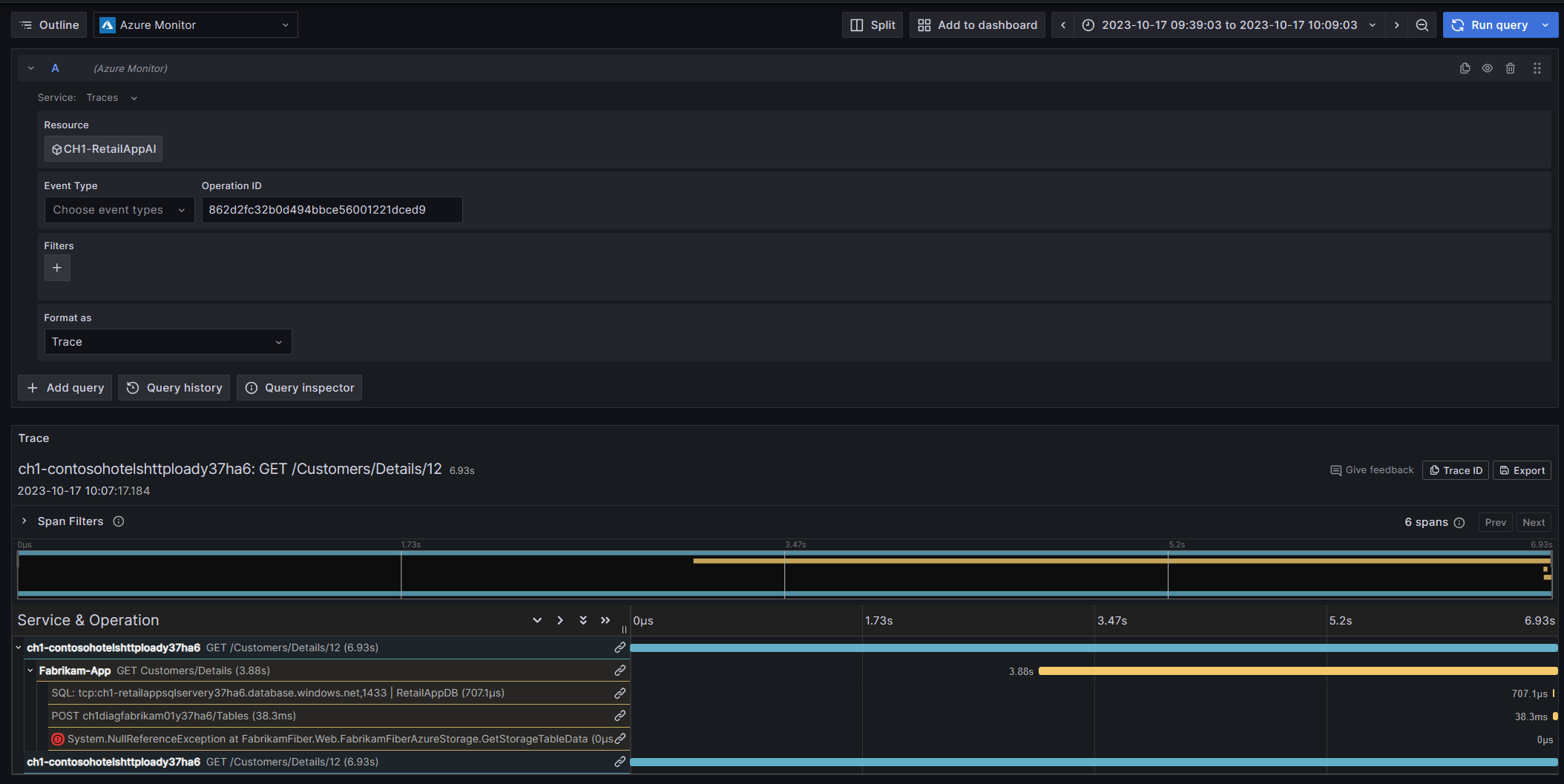Collapse all spans with double-right chevron
The width and height of the screenshot is (1564, 784).
pos(605,620)
